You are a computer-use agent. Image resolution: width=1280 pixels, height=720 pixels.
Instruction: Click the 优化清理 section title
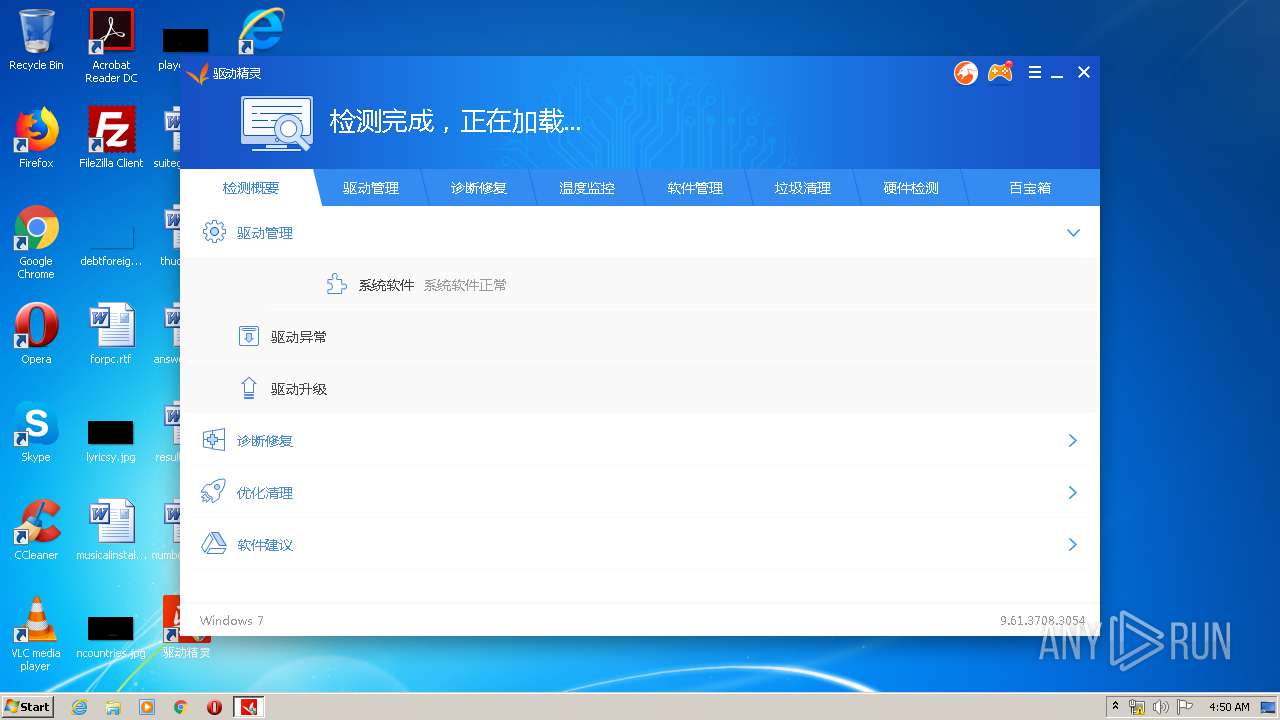(265, 493)
